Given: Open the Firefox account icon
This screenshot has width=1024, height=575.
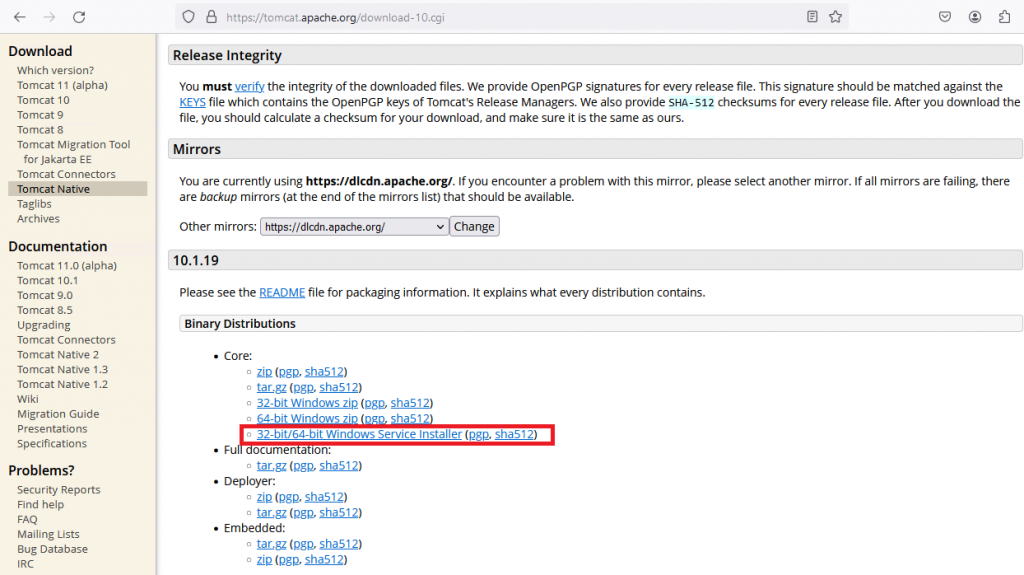Looking at the screenshot, I should 974,17.
